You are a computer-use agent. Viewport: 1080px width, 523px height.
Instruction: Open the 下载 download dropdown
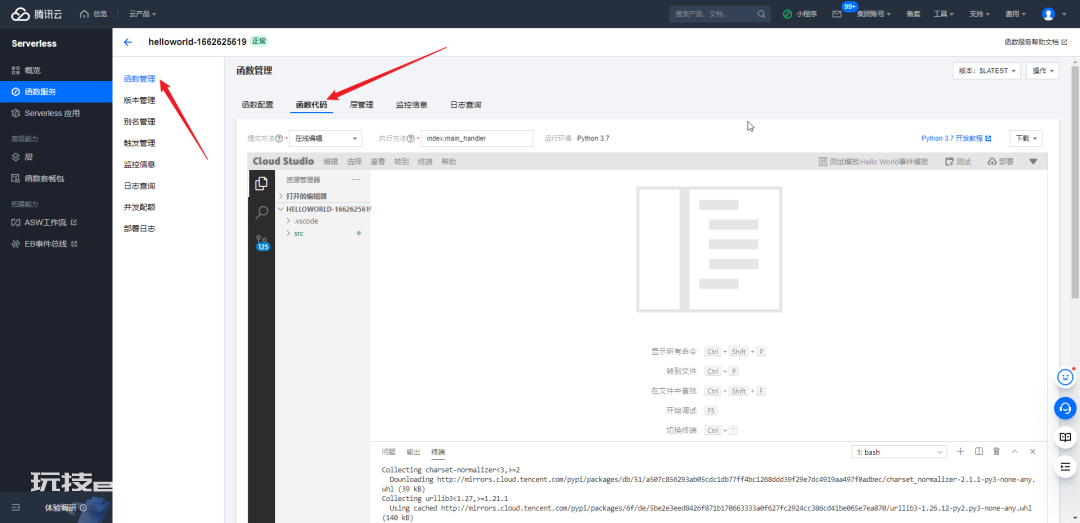(x=1026, y=139)
